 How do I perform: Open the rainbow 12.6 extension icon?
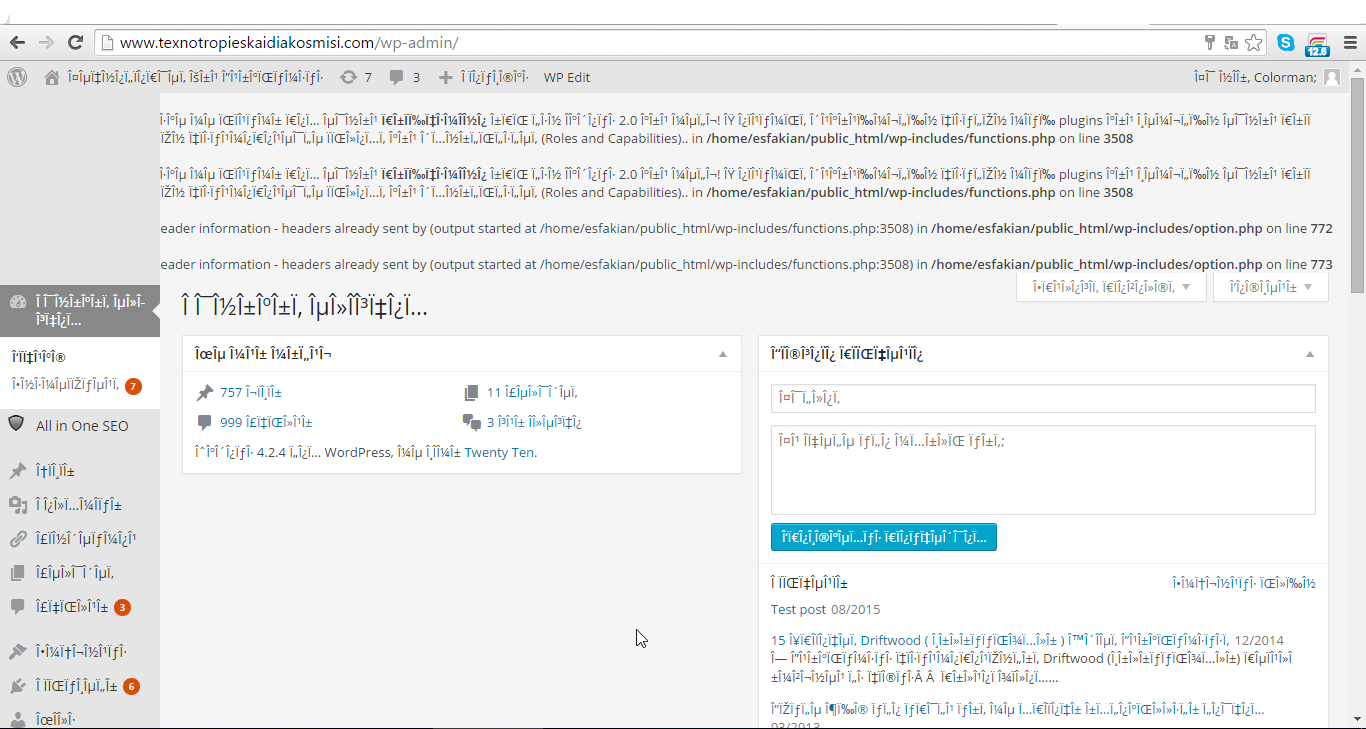coord(1318,45)
